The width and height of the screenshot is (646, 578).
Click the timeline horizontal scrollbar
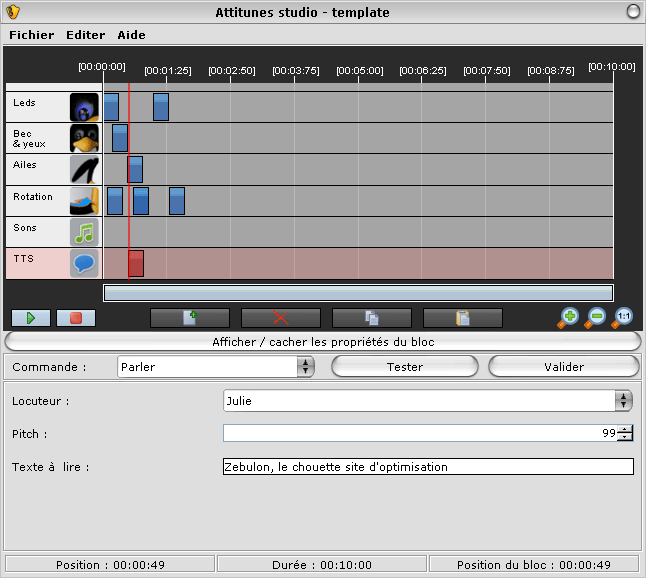(x=358, y=293)
